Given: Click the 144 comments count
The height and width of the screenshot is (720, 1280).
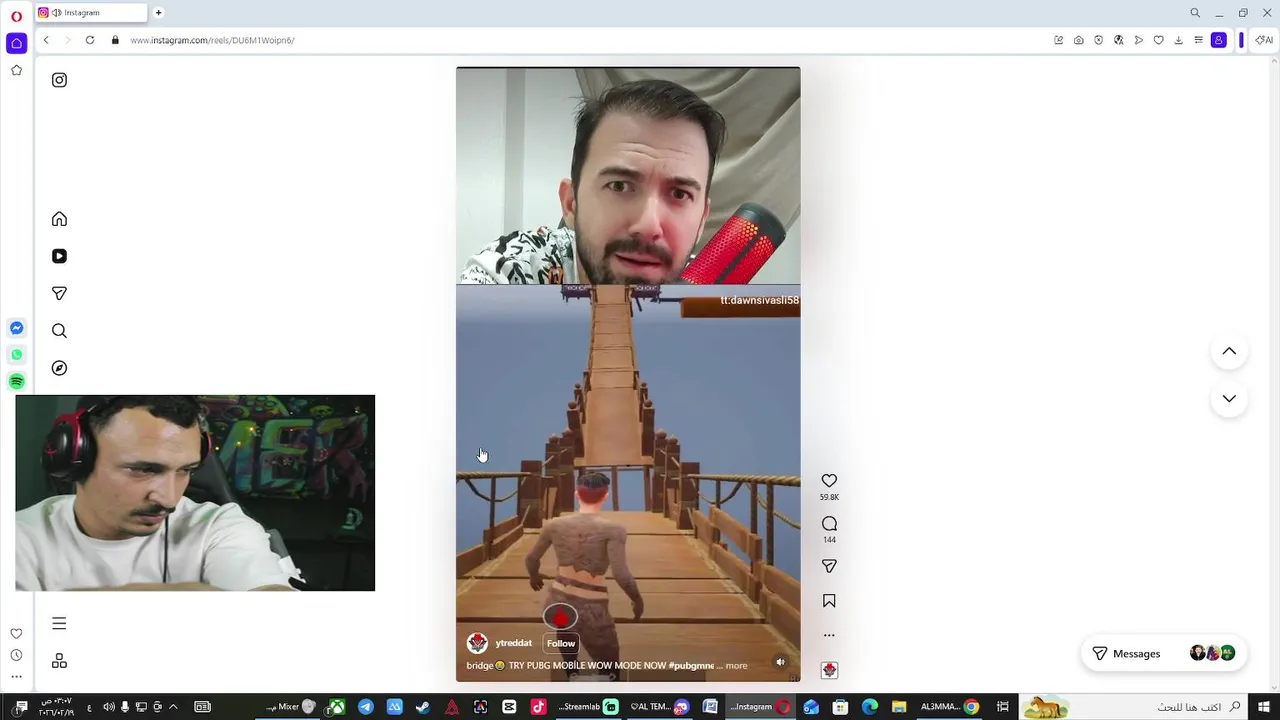Looking at the screenshot, I should pos(829,540).
